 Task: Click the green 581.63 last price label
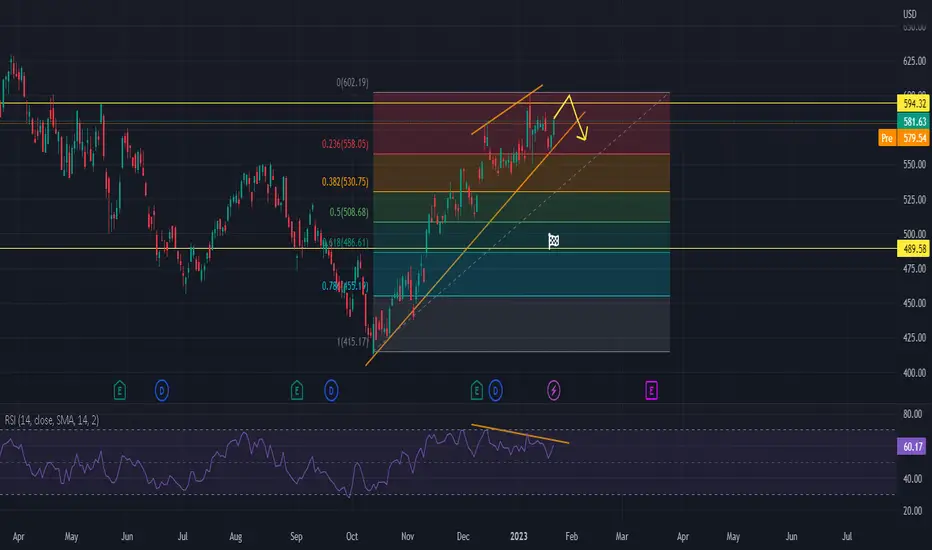click(914, 121)
